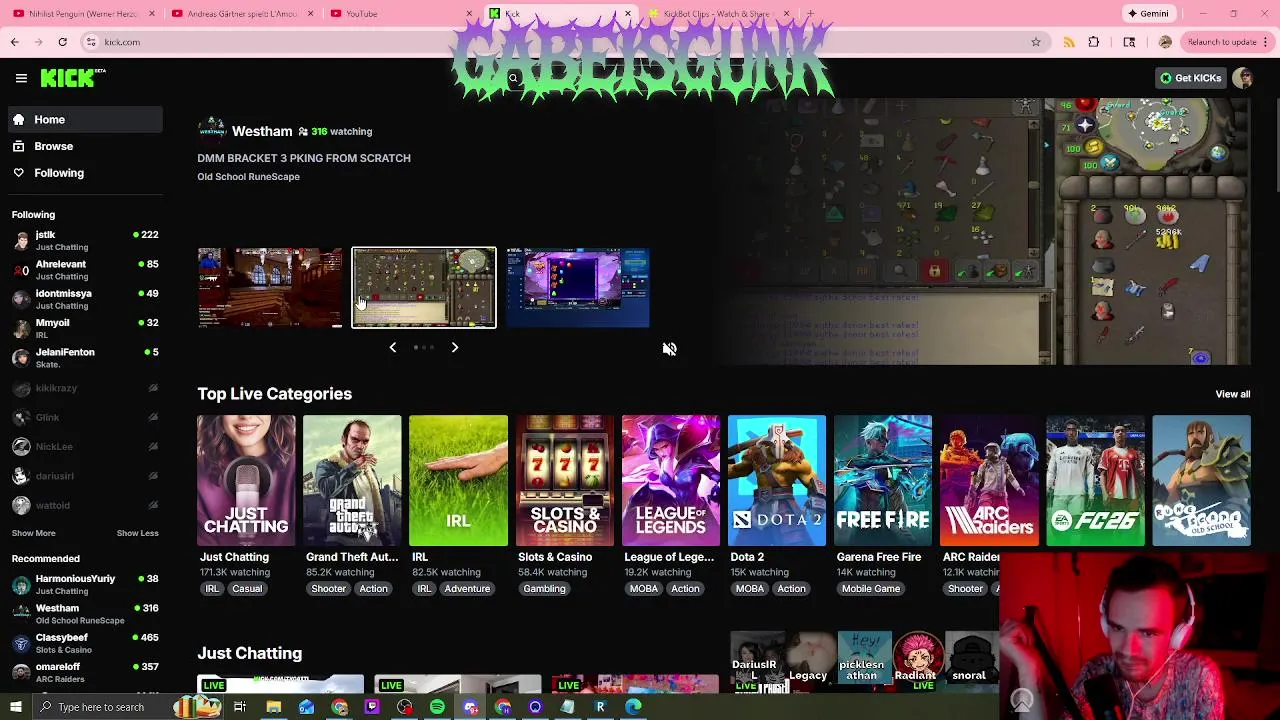
Task: Click the Gambling tag under Slots & Casino
Action: pyautogui.click(x=544, y=589)
